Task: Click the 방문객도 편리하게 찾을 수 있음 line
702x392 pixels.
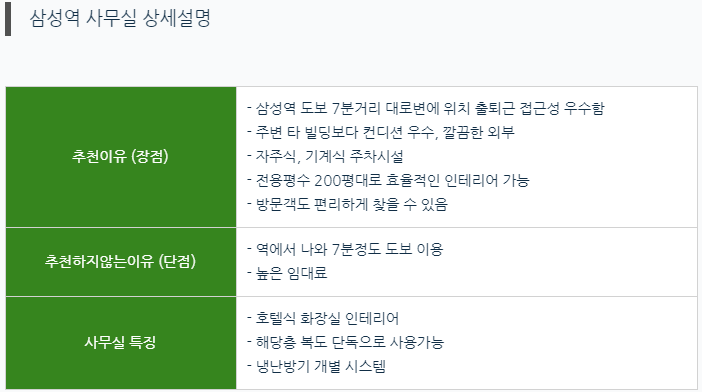Action: 347,205
